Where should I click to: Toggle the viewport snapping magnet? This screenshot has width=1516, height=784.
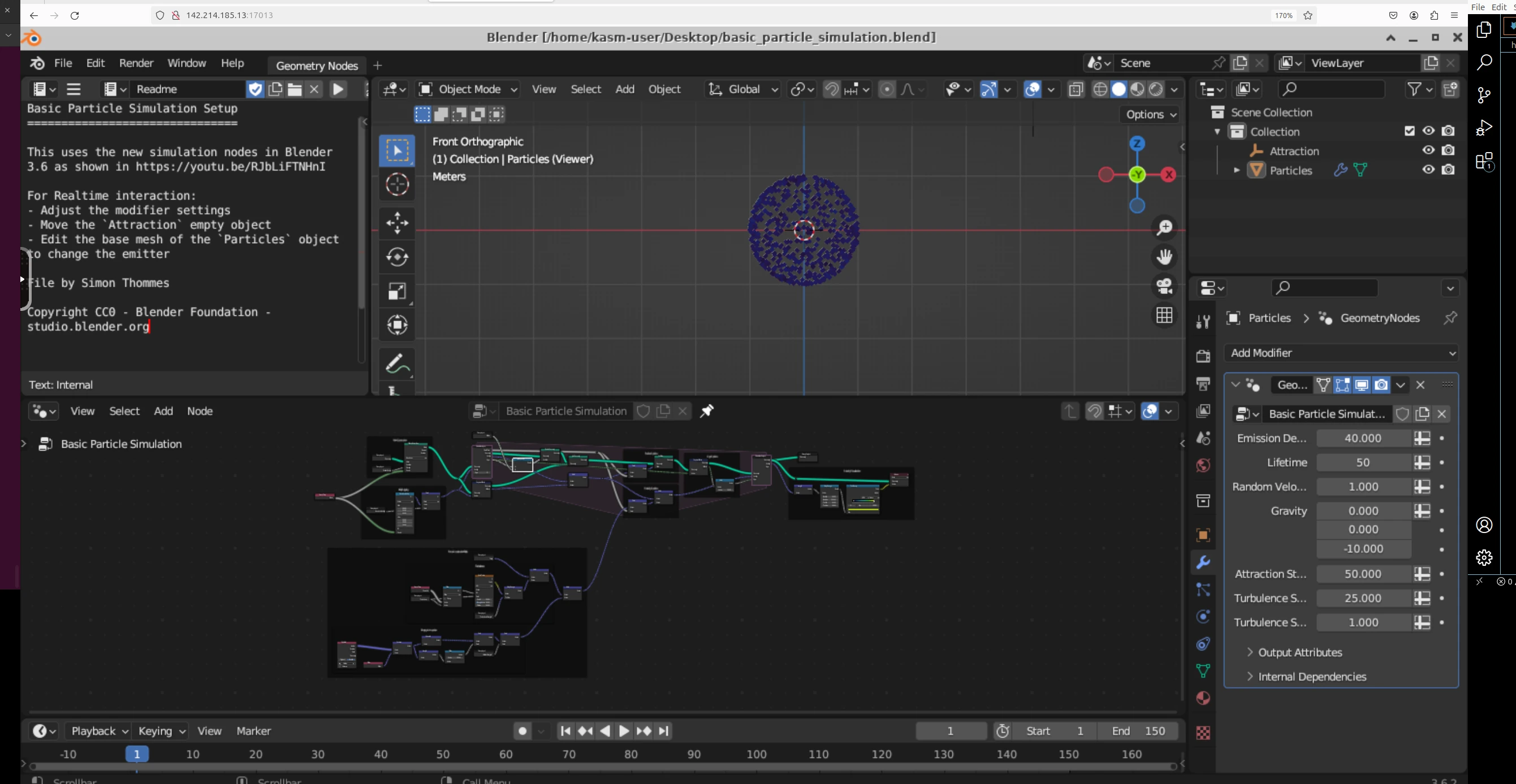point(831,89)
